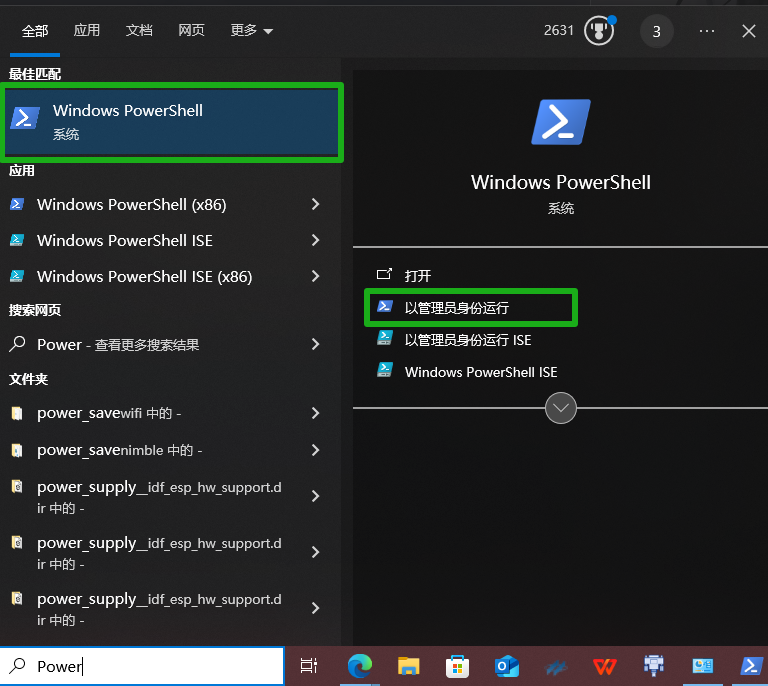Open the three-dots options menu
Image resolution: width=768 pixels, height=686 pixels.
(706, 31)
